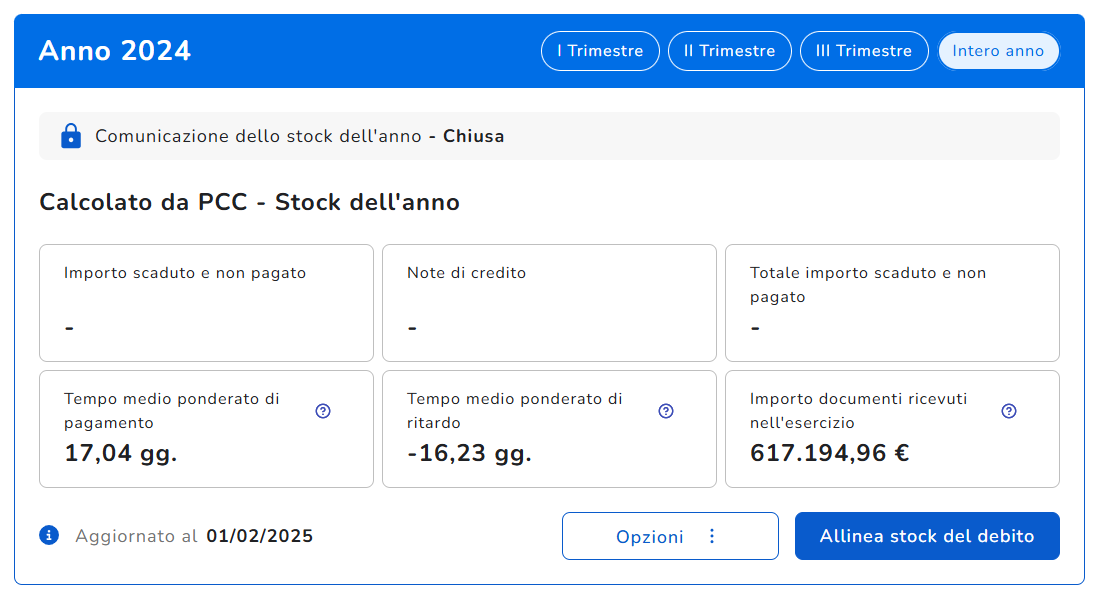Click the 17,04 gg. payment time value
Screen dimensions: 1110x608
(121, 454)
